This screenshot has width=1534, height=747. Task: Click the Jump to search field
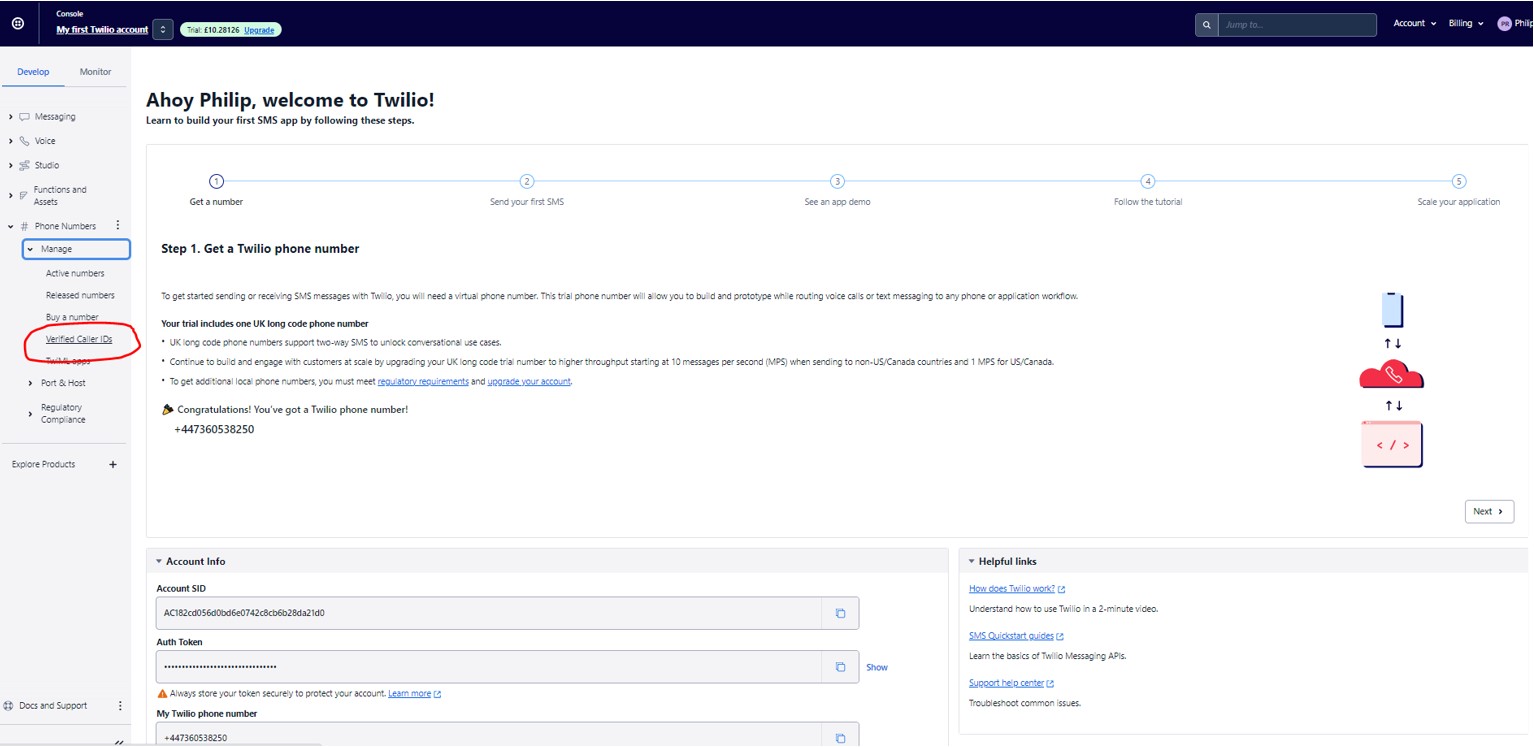click(x=1298, y=24)
